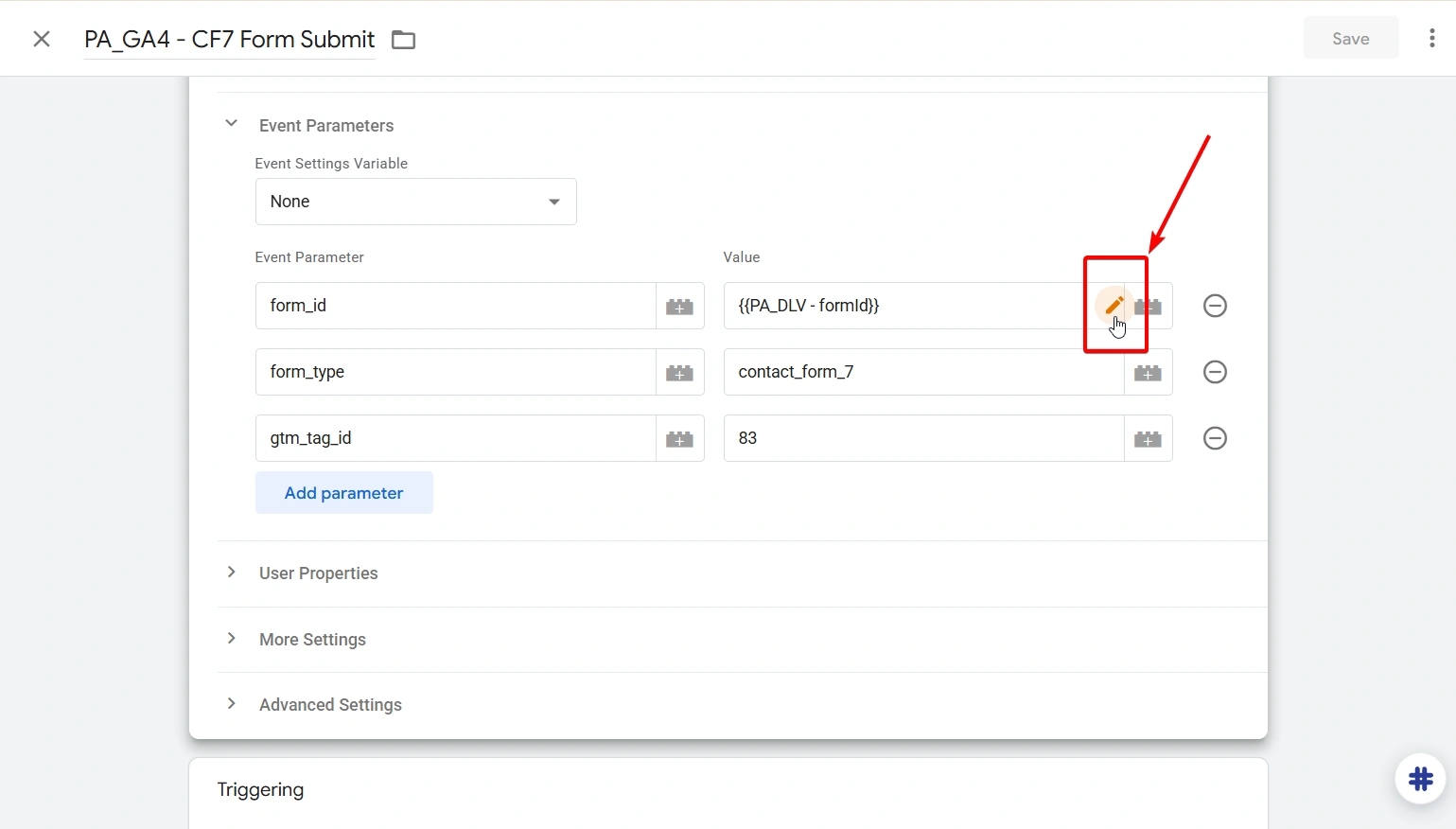Remove the form_type parameter row

1215,372
